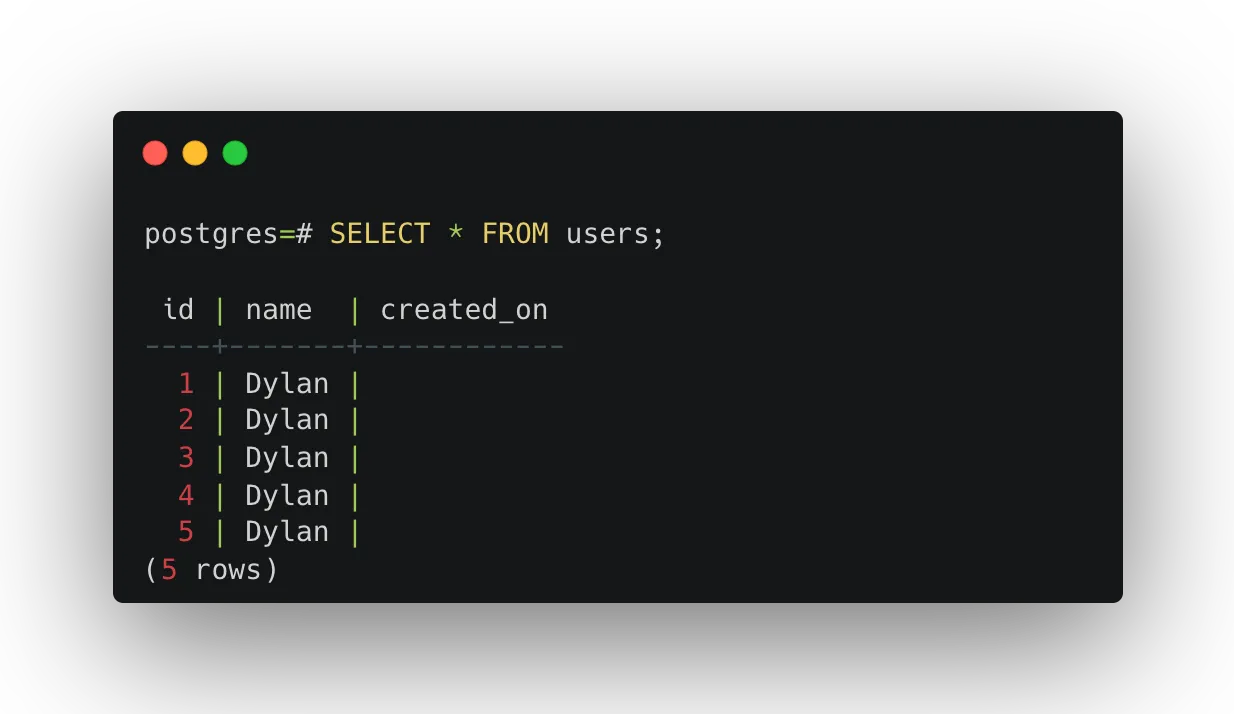Click the created_on column header
This screenshot has height=714, width=1234.
464,310
